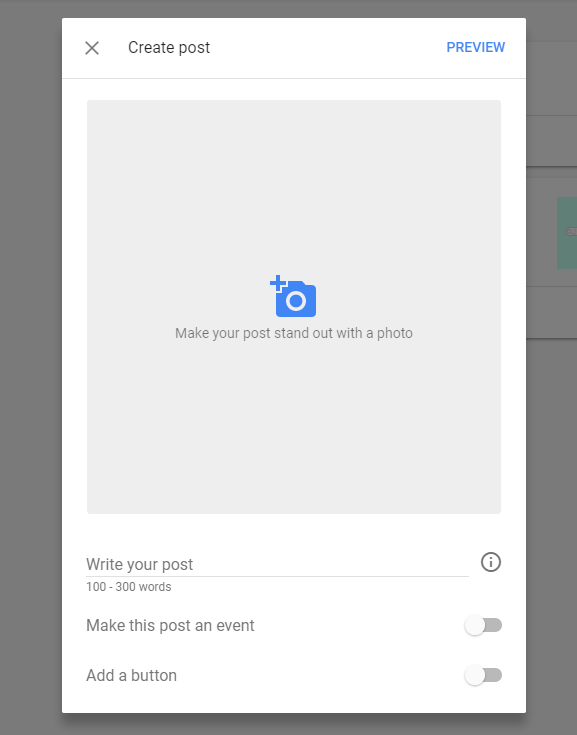Click the dimmed background left of dialog
Viewport: 577px width, 735px height.
30,368
